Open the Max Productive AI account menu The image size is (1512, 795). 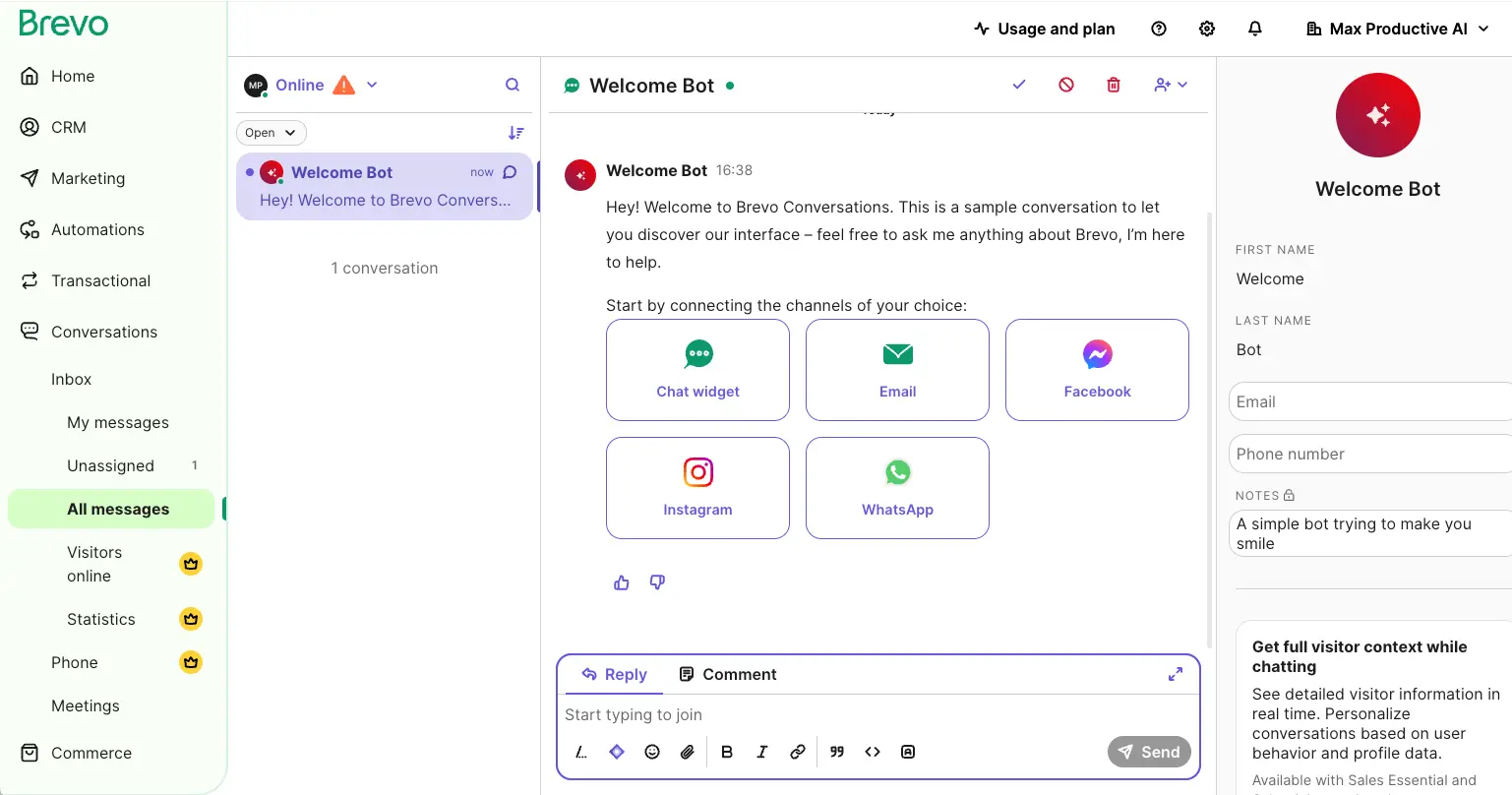point(1396,29)
